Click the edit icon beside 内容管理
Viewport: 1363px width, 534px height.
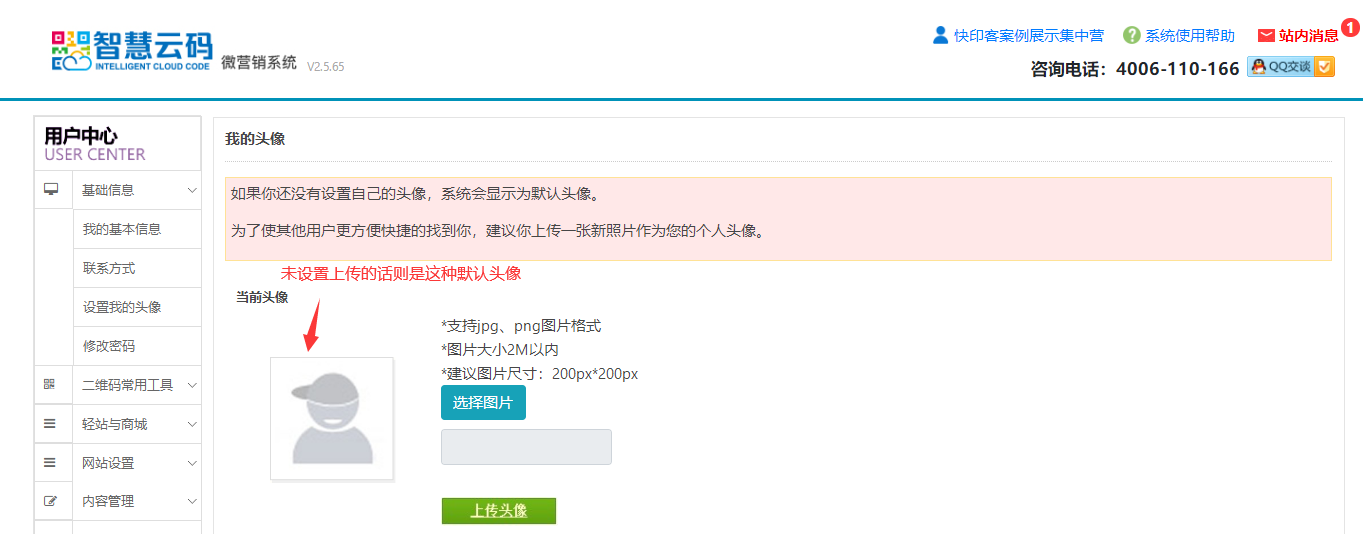[51, 501]
